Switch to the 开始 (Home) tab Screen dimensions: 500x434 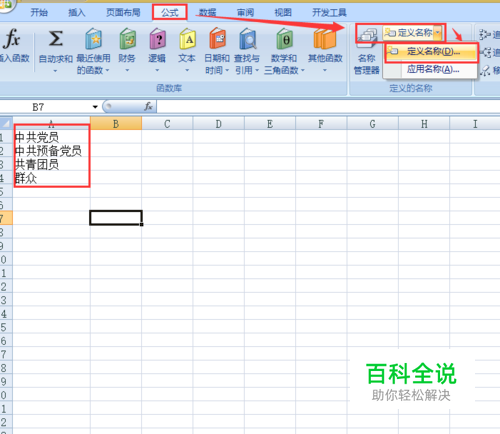(39, 13)
